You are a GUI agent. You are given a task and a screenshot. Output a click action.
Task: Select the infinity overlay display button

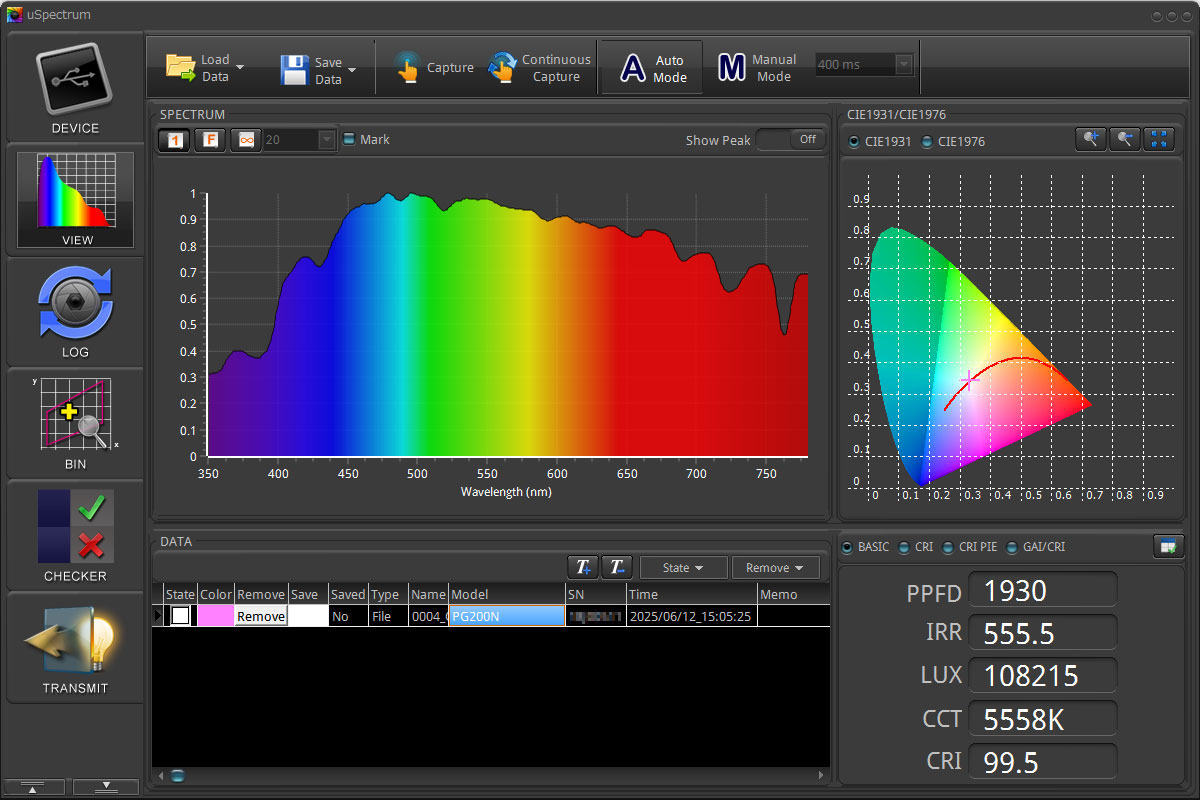[x=246, y=140]
